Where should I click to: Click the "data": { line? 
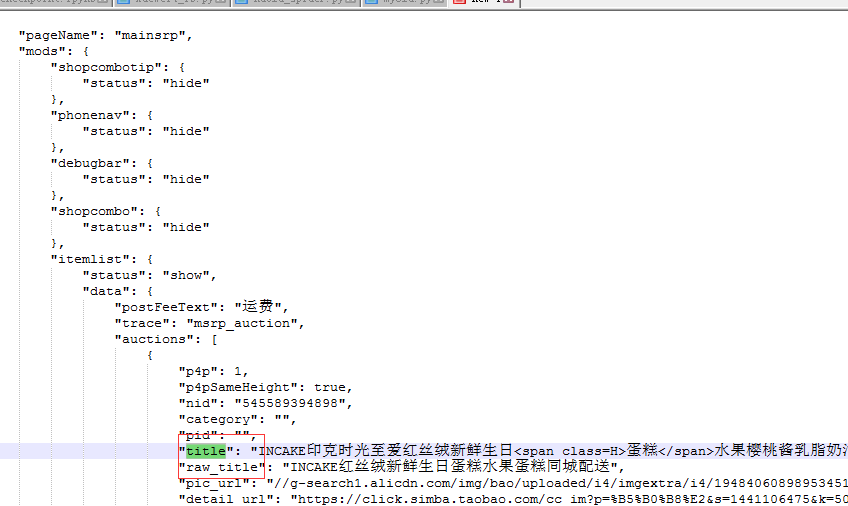[117, 291]
